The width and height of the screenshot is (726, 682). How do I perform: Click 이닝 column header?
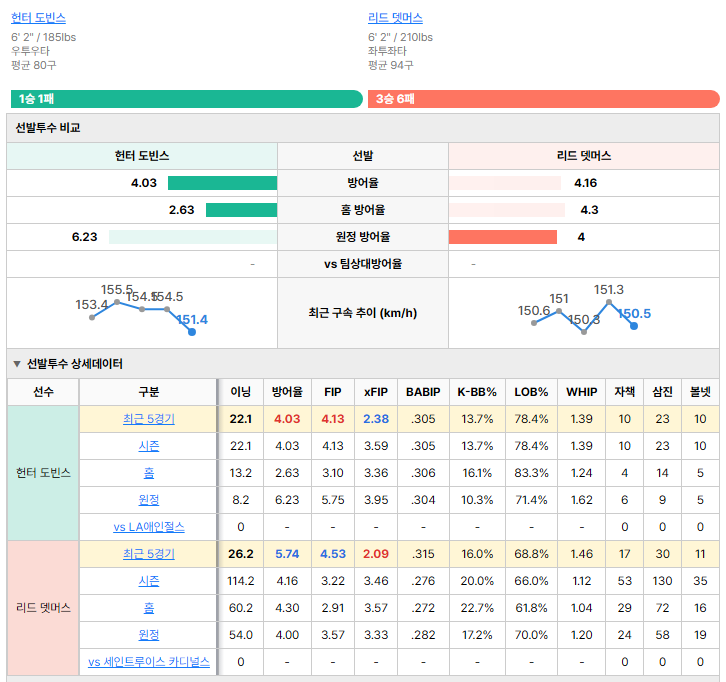[x=241, y=392]
